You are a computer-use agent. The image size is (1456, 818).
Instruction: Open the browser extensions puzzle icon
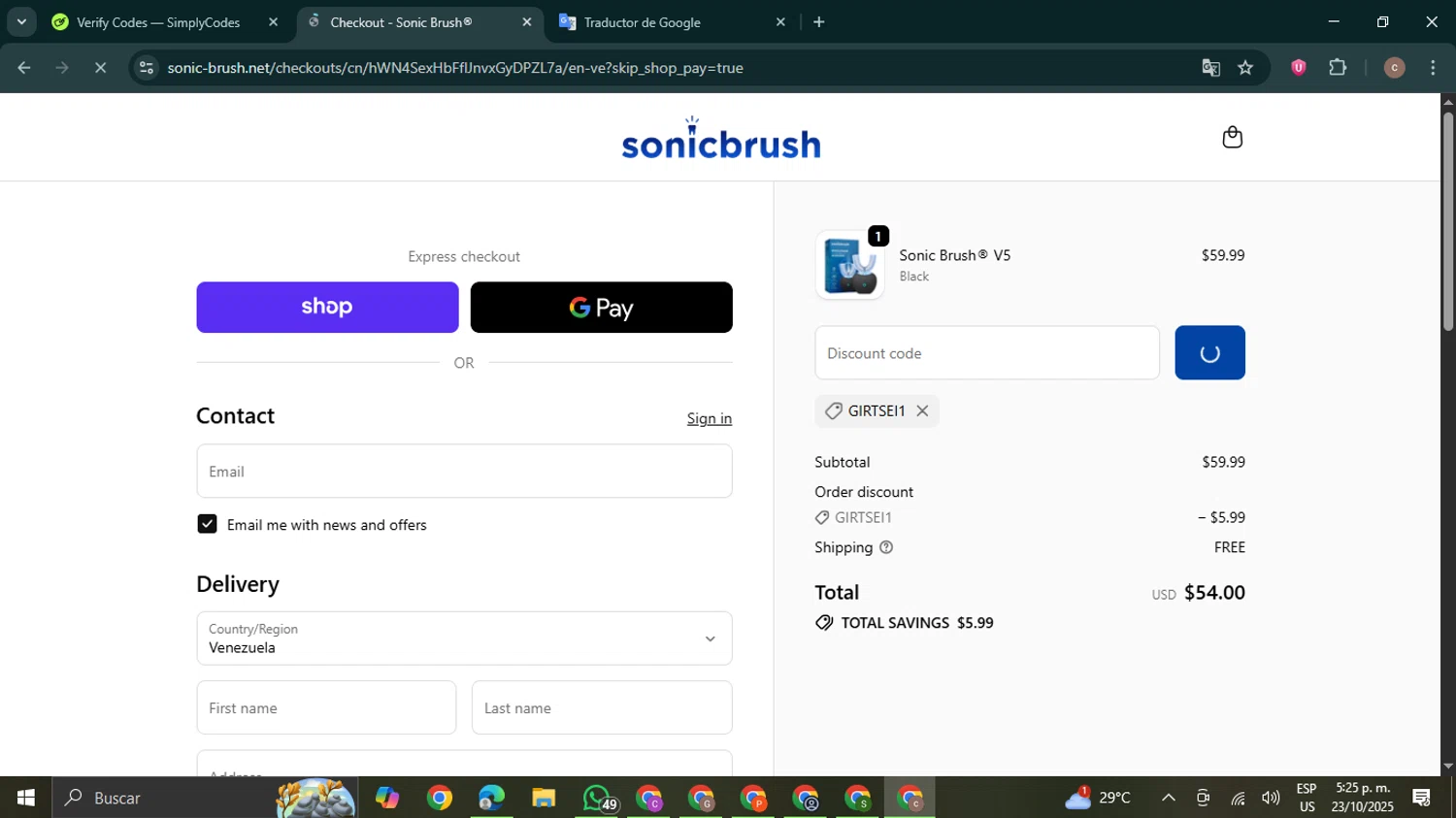1338,68
